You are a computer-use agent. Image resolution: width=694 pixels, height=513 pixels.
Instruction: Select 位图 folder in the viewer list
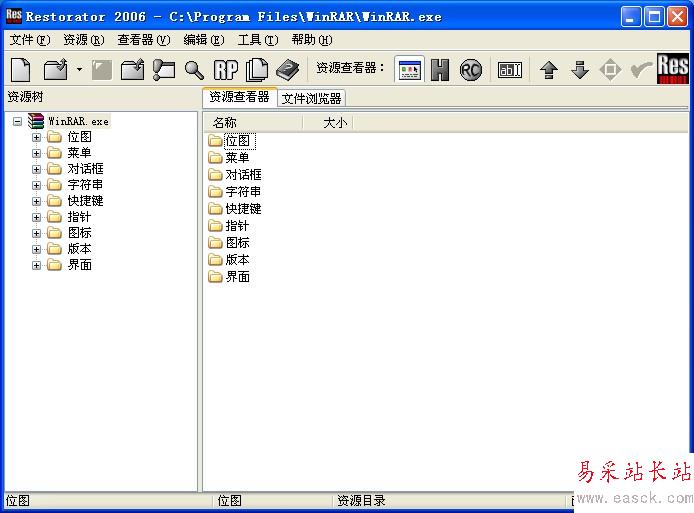click(x=232, y=141)
